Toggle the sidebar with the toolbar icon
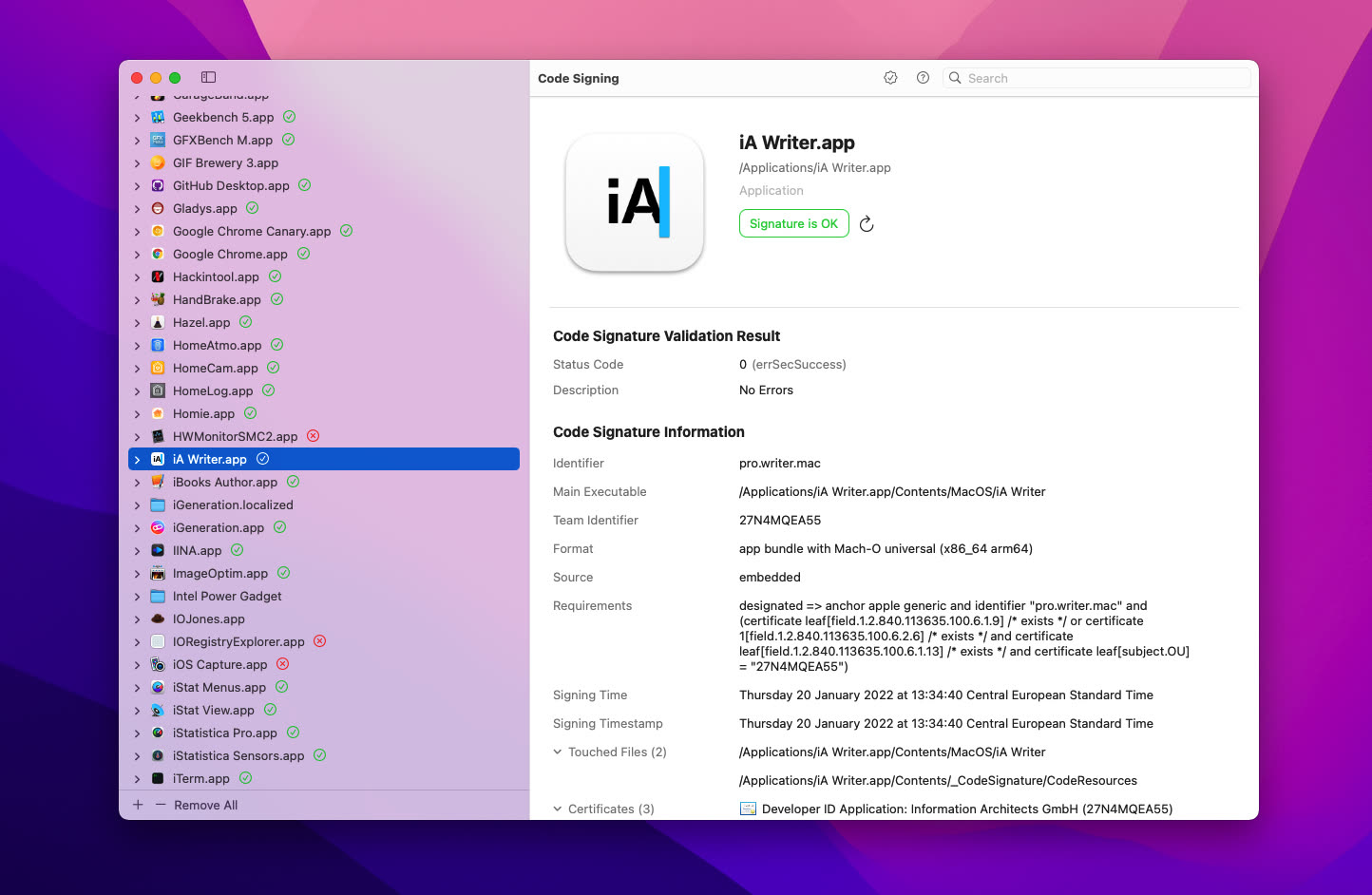 pos(208,77)
